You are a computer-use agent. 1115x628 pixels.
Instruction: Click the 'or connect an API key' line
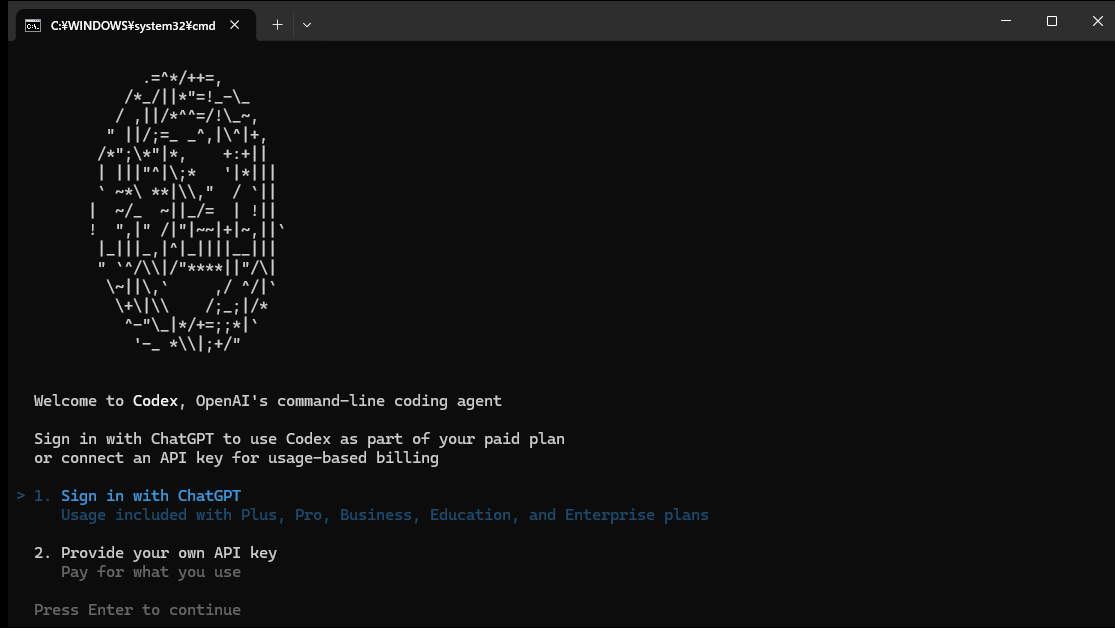236,458
